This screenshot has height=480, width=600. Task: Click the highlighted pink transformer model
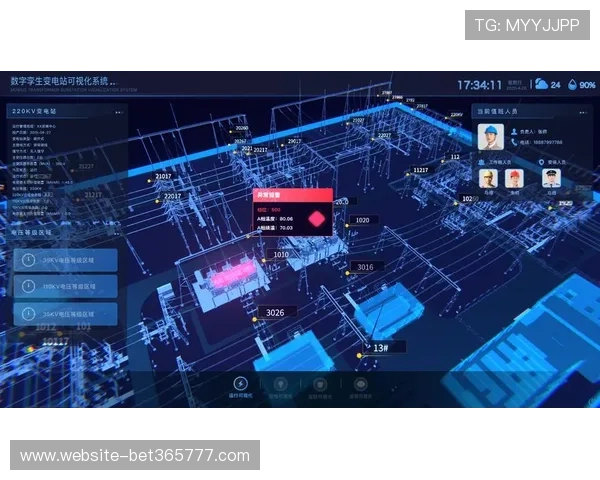(232, 275)
